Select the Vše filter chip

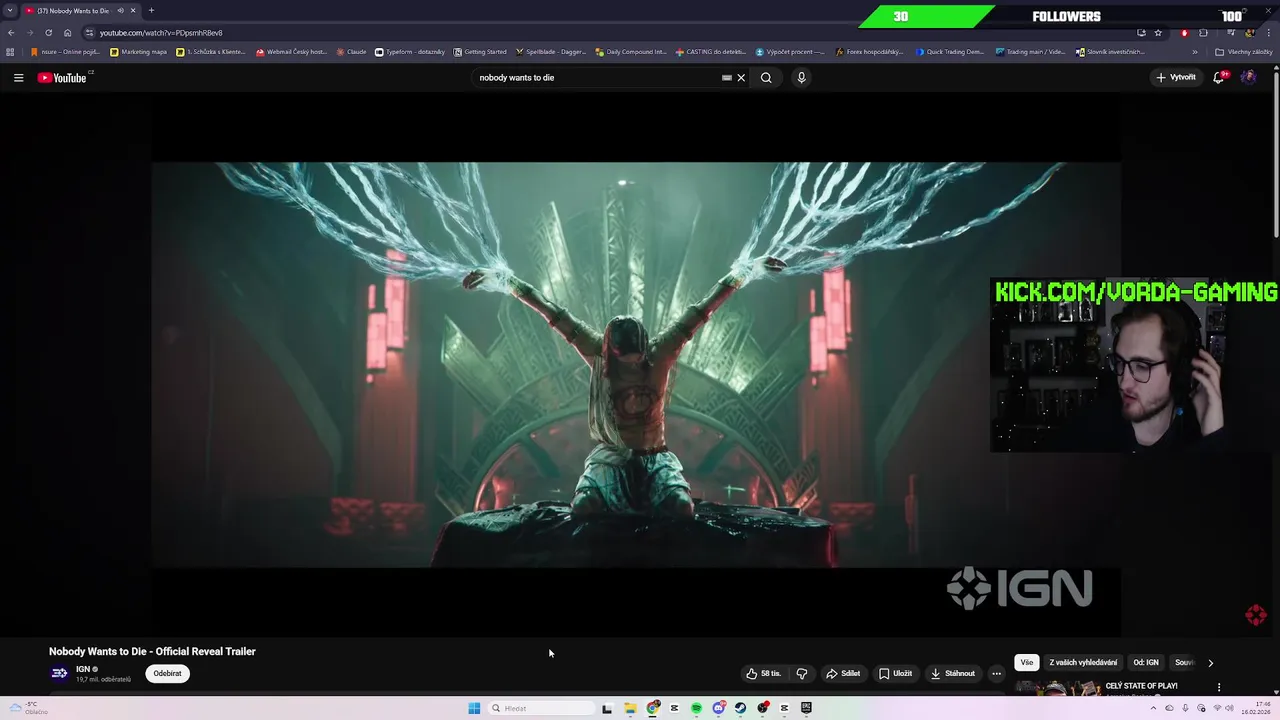[x=1026, y=662]
